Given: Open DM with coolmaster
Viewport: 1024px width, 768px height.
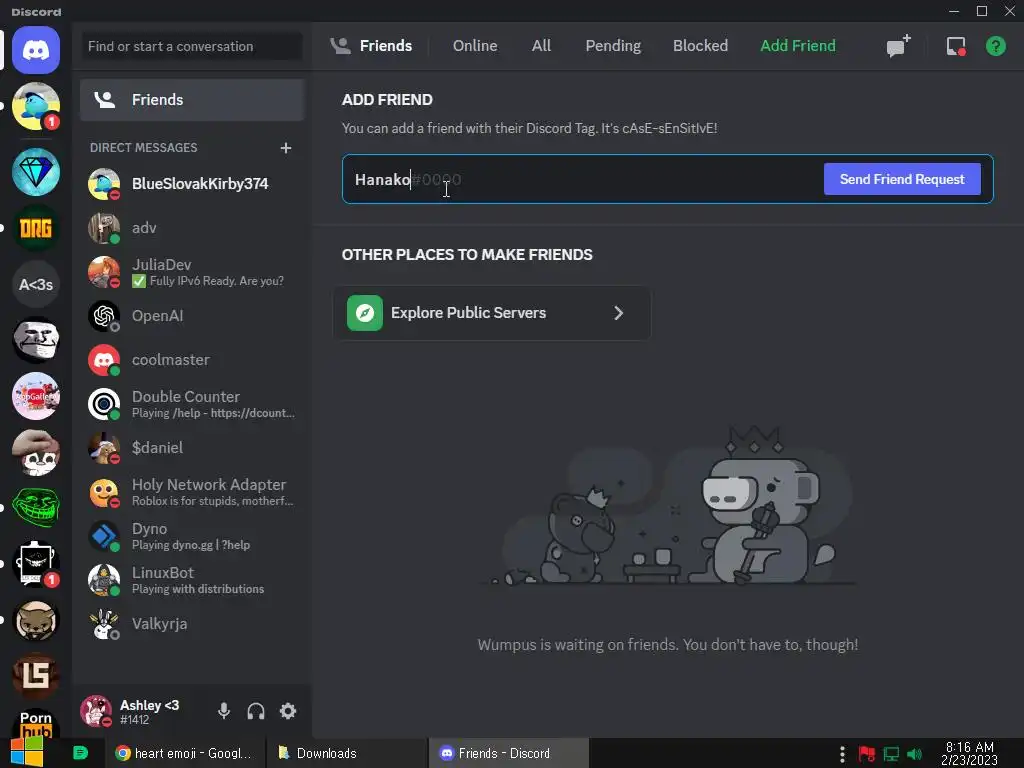Looking at the screenshot, I should [192, 360].
